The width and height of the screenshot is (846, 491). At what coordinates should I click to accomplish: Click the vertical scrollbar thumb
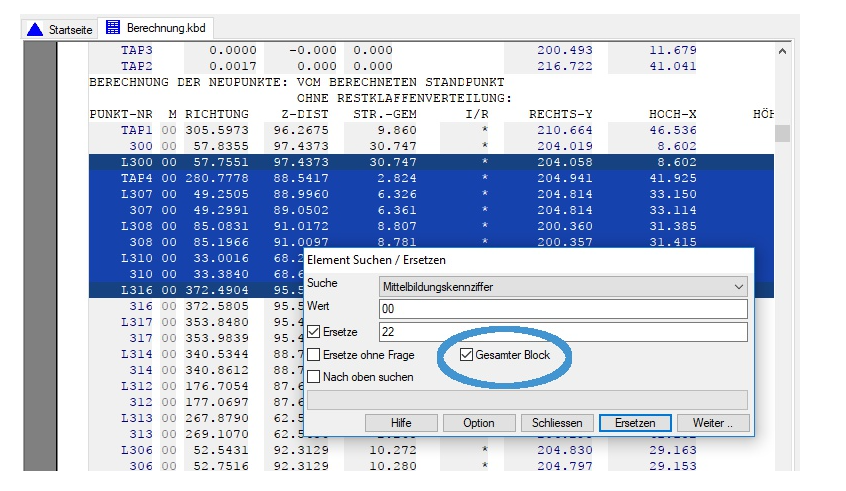click(x=782, y=133)
